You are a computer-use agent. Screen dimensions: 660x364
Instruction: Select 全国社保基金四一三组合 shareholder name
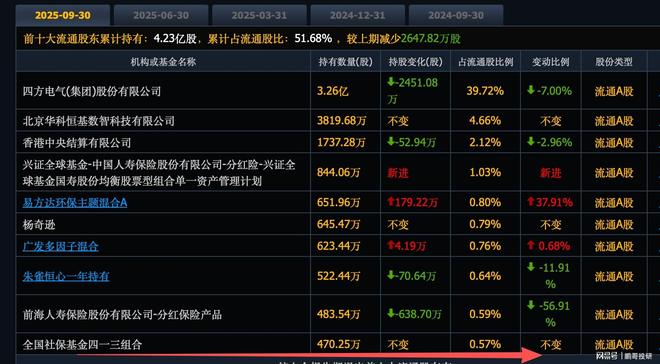pyautogui.click(x=82, y=345)
